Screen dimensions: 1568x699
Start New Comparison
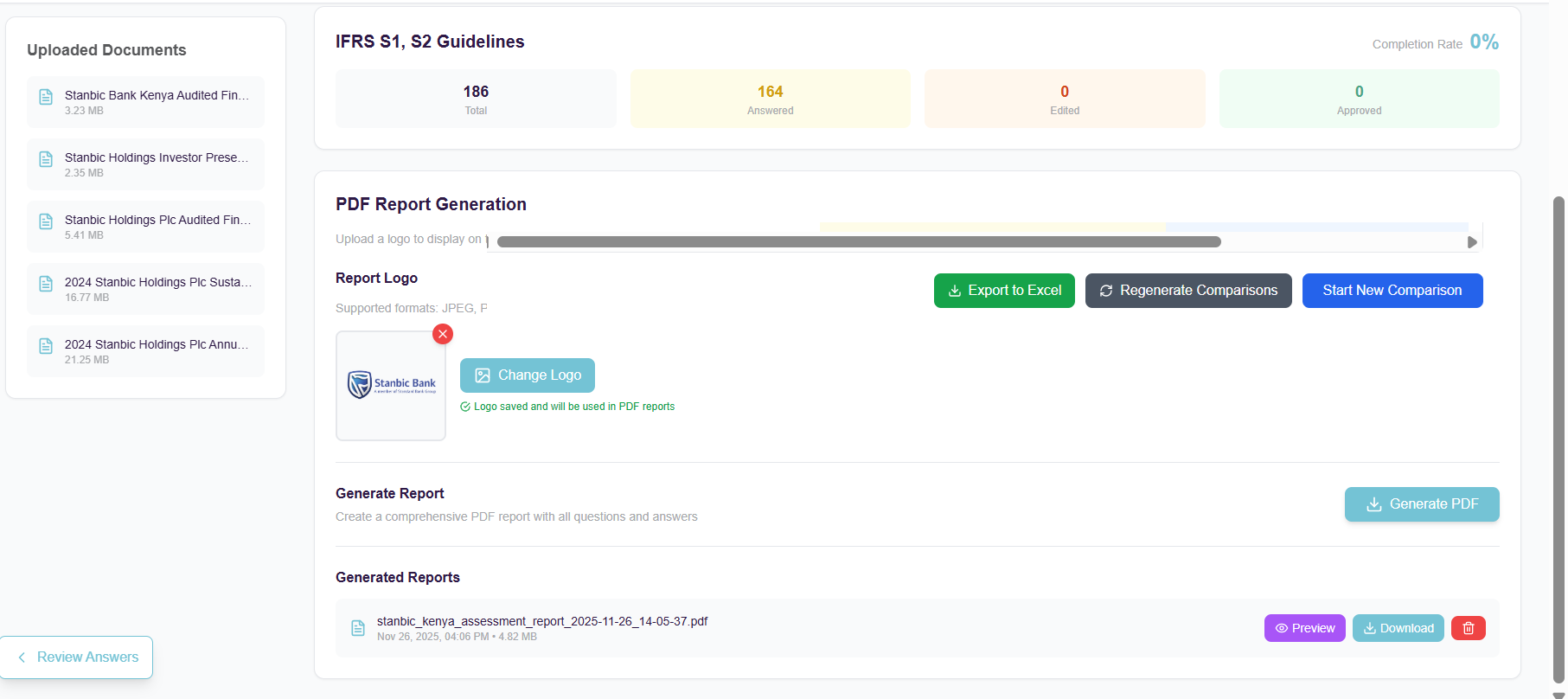tap(1392, 291)
